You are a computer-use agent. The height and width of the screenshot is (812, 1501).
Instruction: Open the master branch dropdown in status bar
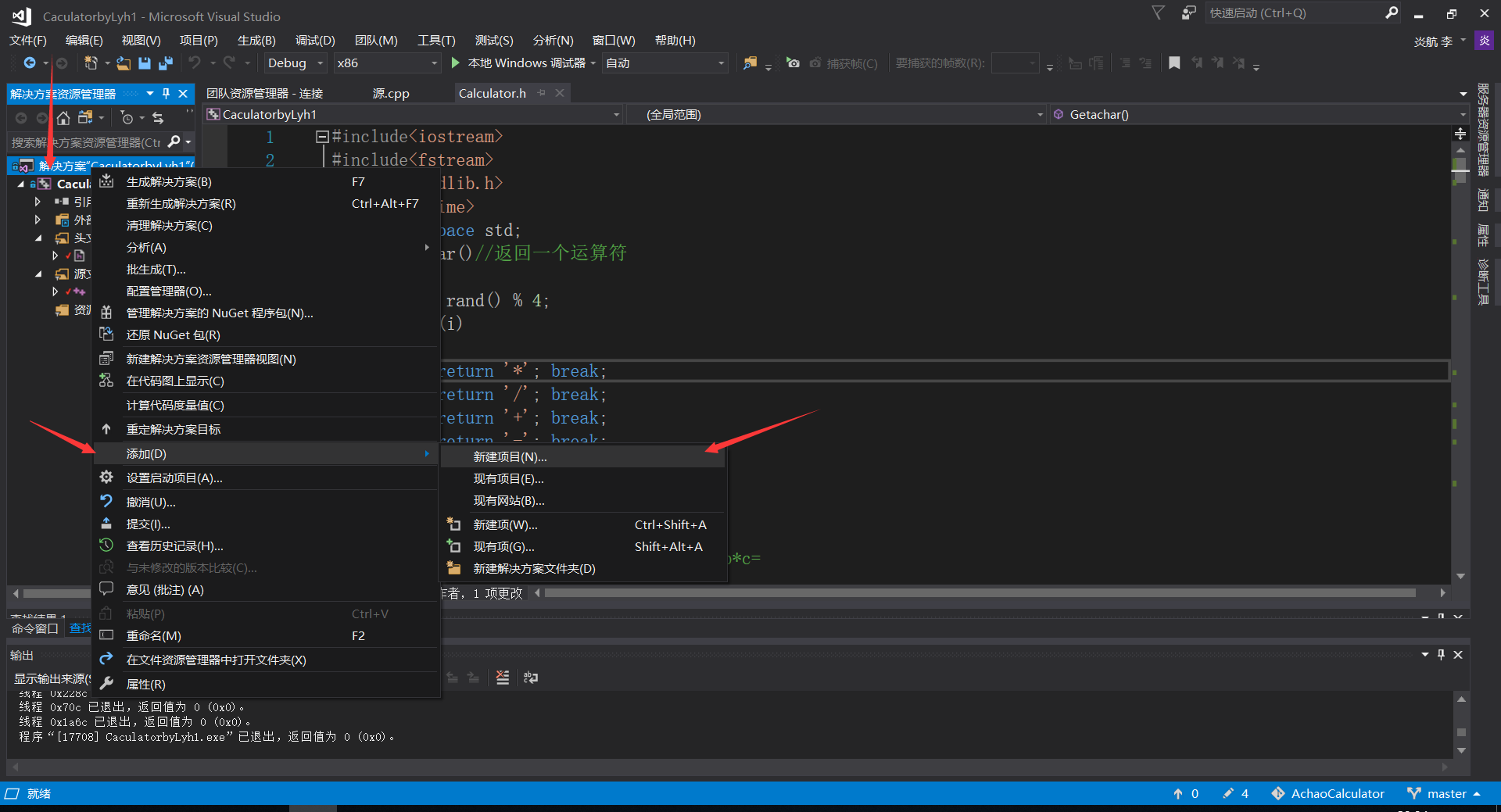coord(1445,793)
